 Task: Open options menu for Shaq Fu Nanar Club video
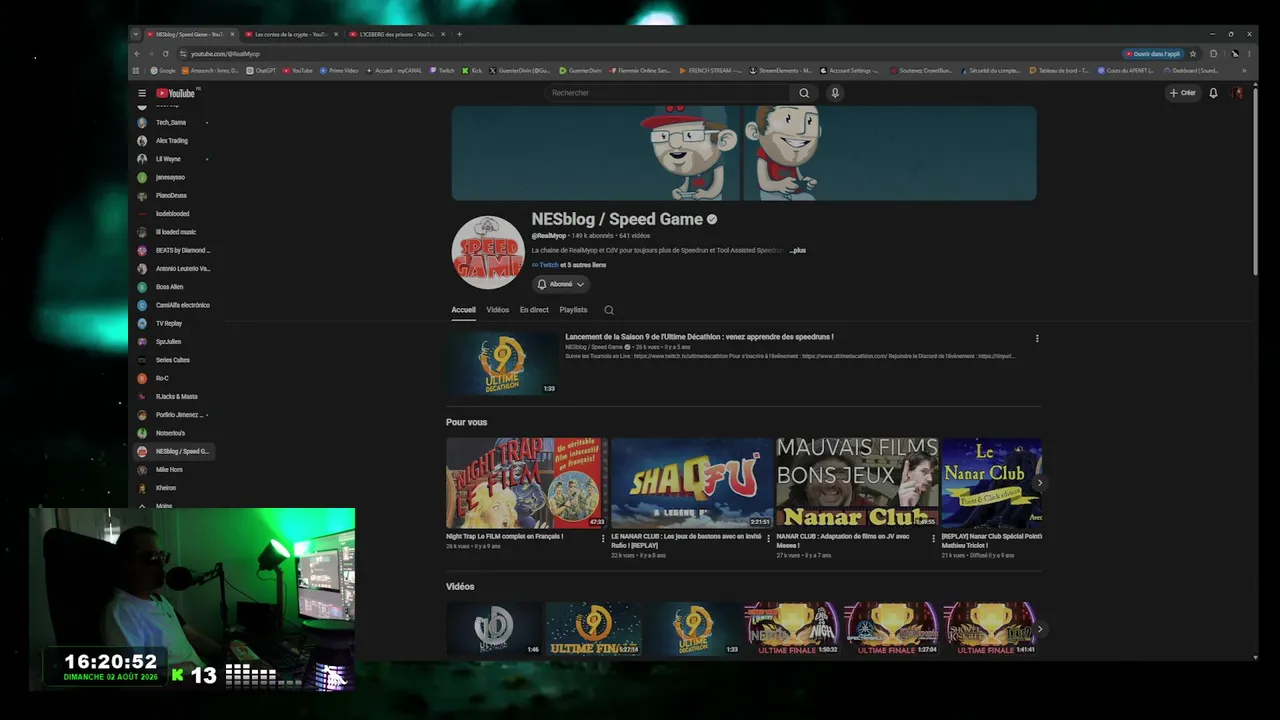(768, 538)
